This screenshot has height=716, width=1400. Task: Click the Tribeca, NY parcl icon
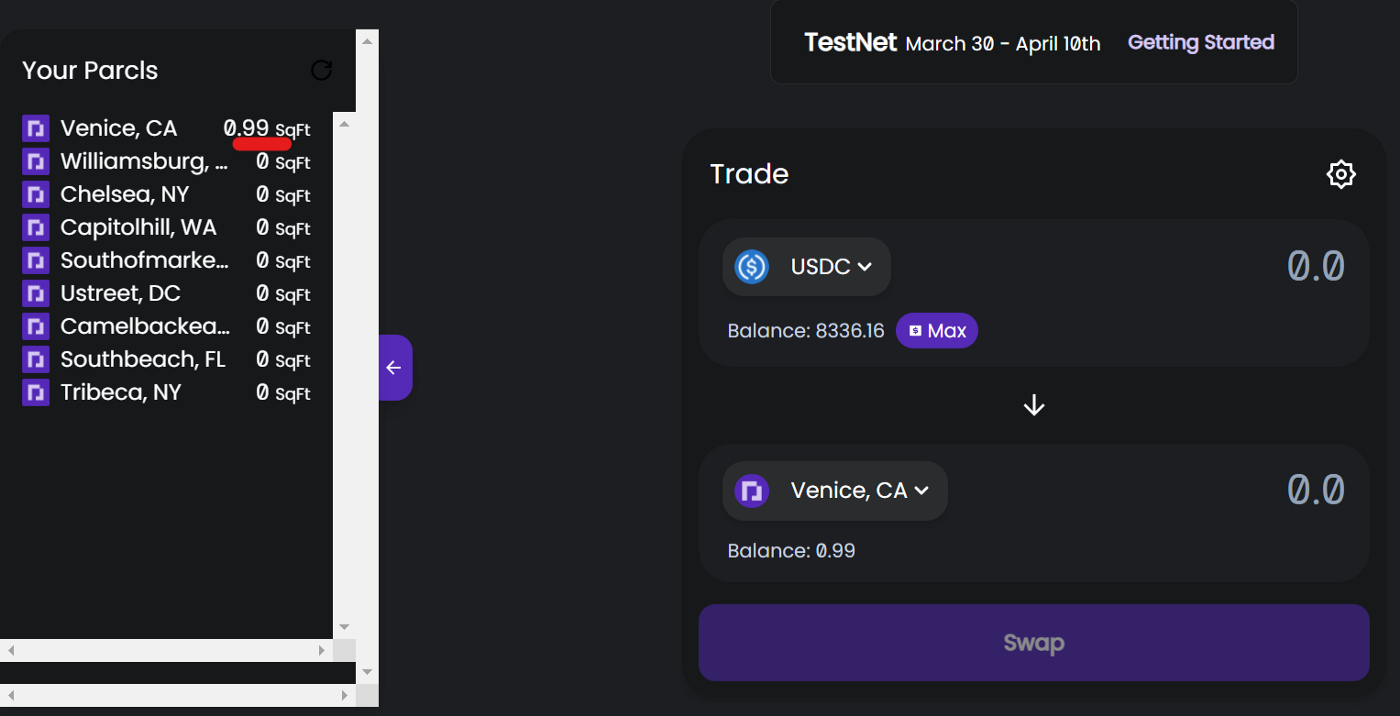pyautogui.click(x=36, y=393)
